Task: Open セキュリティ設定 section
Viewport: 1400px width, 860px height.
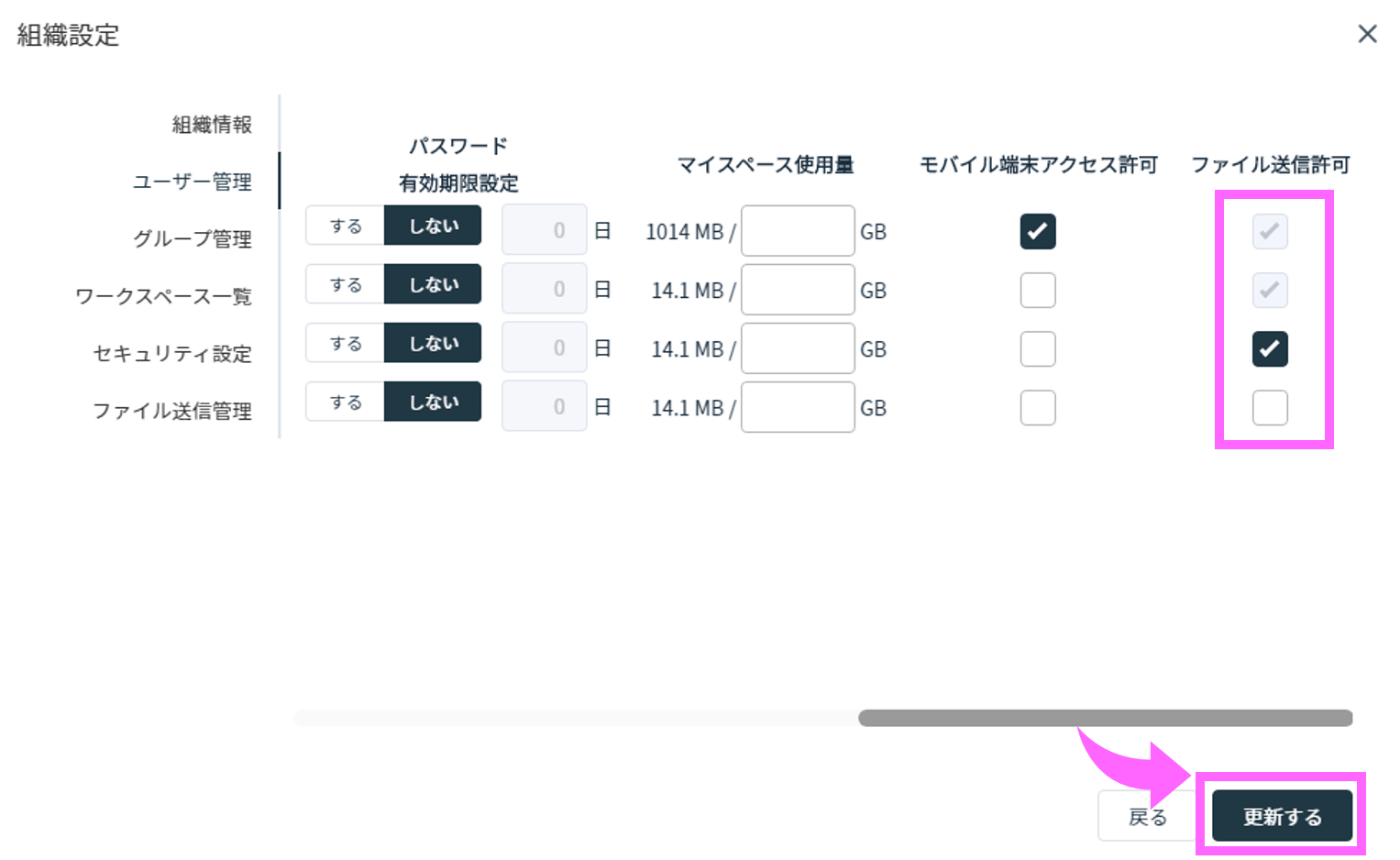Action: pos(171,353)
